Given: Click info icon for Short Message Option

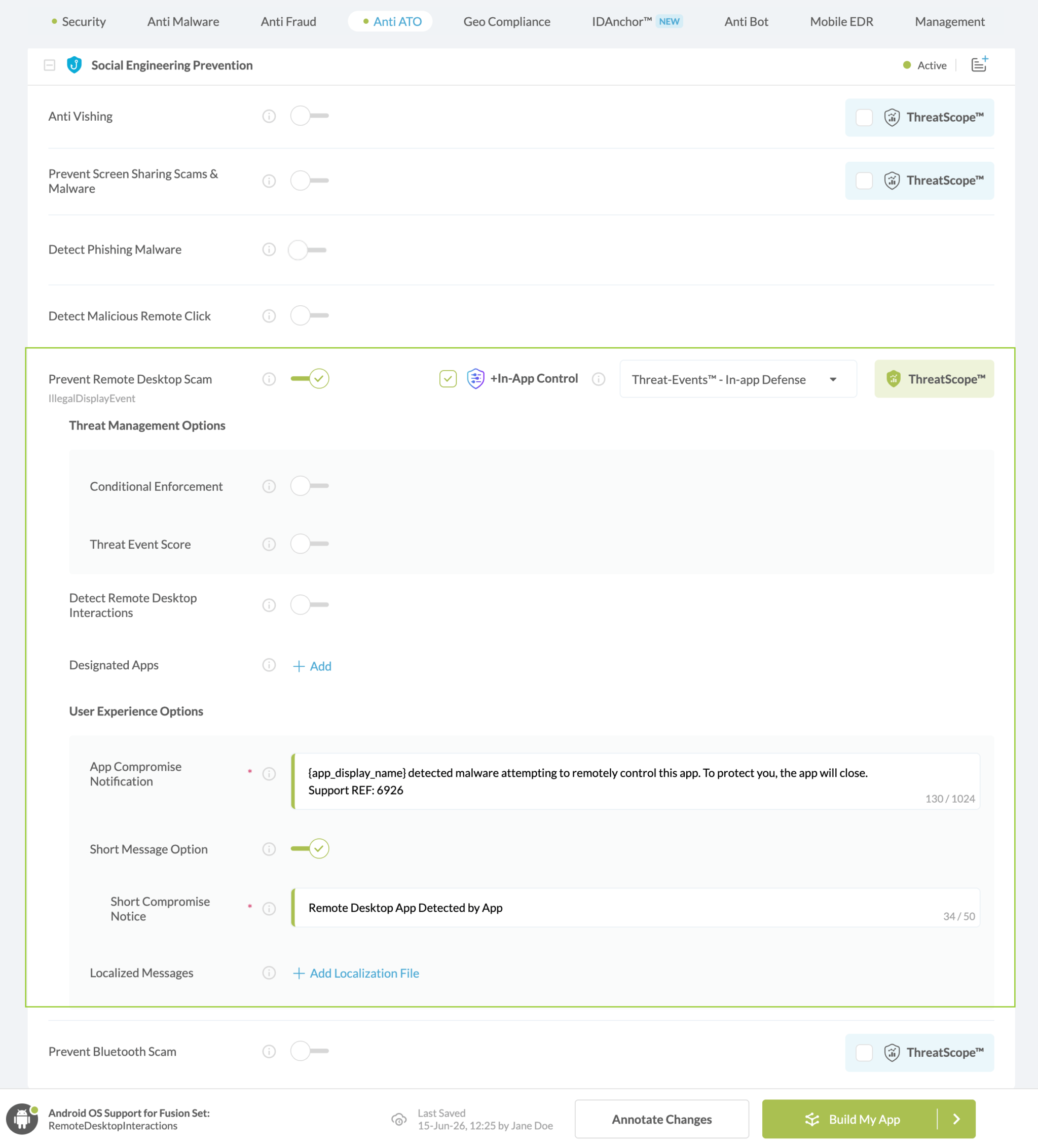Looking at the screenshot, I should [x=269, y=849].
